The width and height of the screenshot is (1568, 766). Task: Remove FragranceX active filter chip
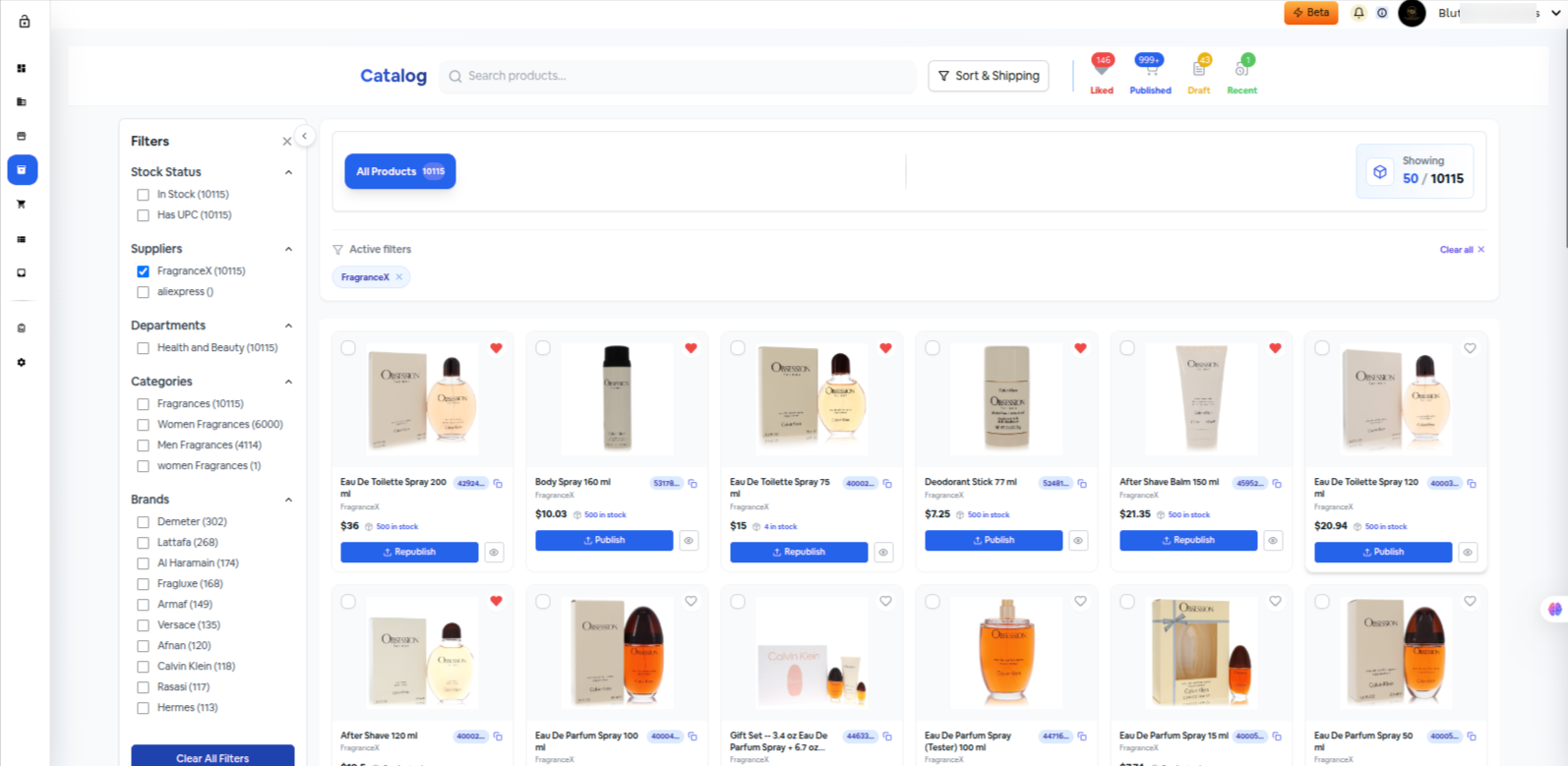[399, 277]
